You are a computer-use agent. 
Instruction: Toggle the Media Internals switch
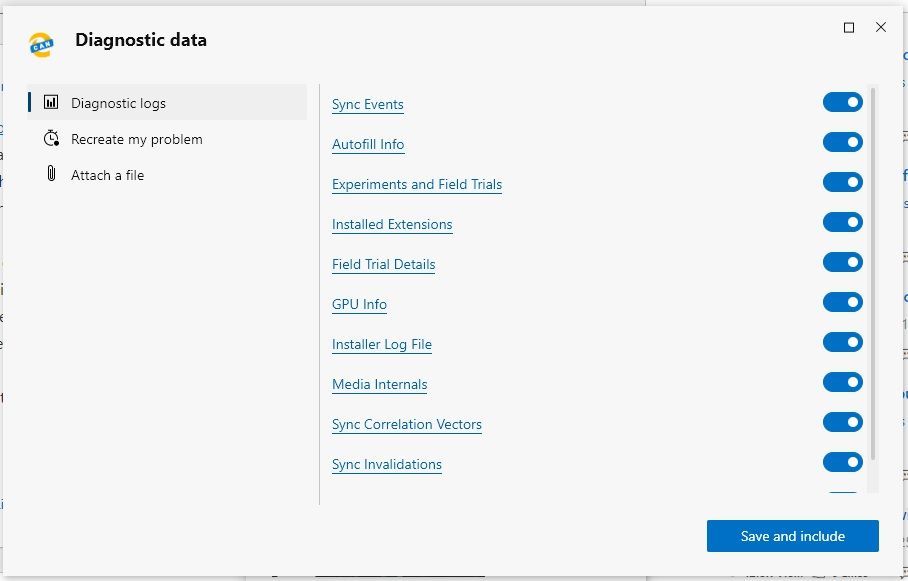(x=843, y=382)
